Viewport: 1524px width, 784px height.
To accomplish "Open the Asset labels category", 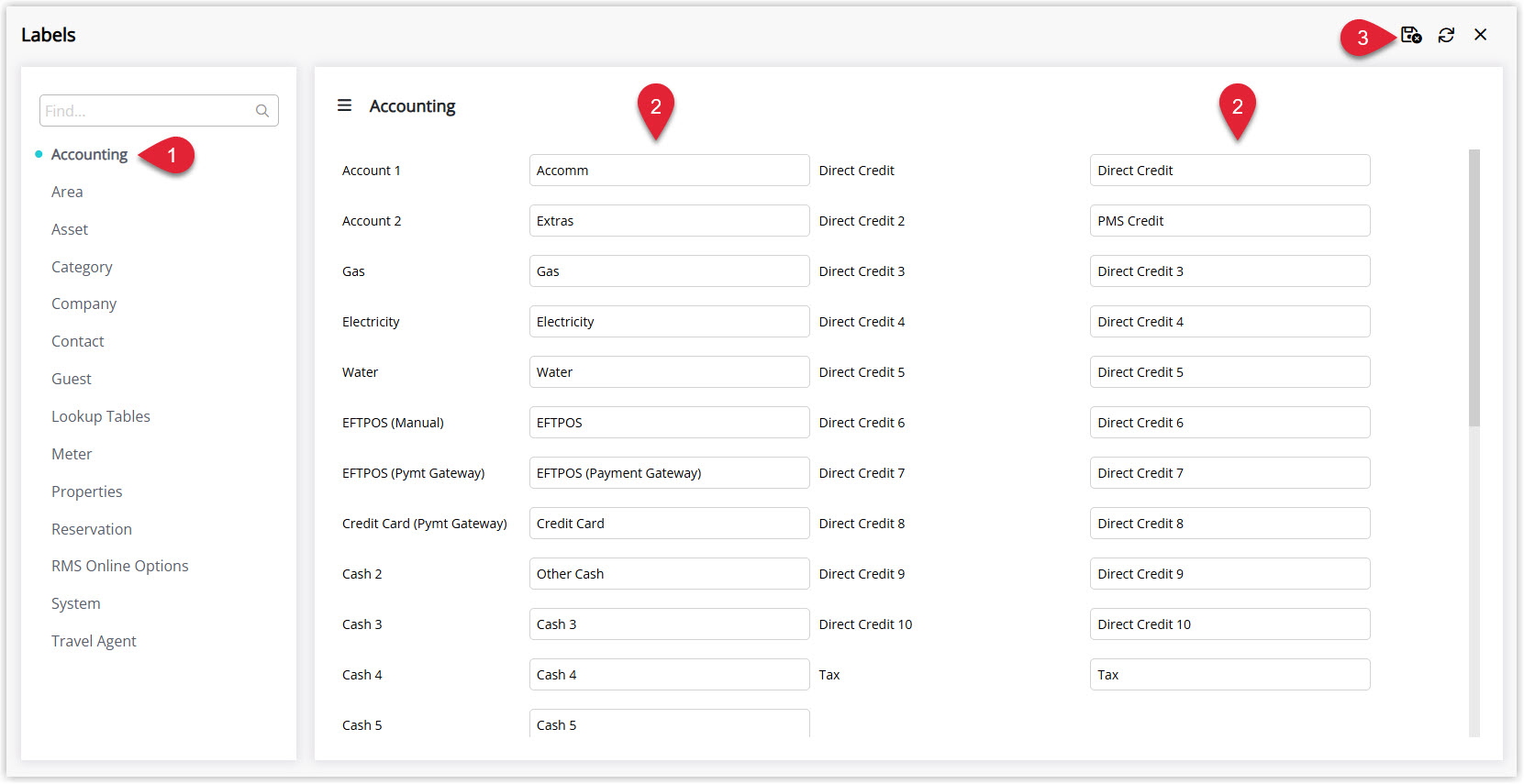I will click(x=70, y=229).
